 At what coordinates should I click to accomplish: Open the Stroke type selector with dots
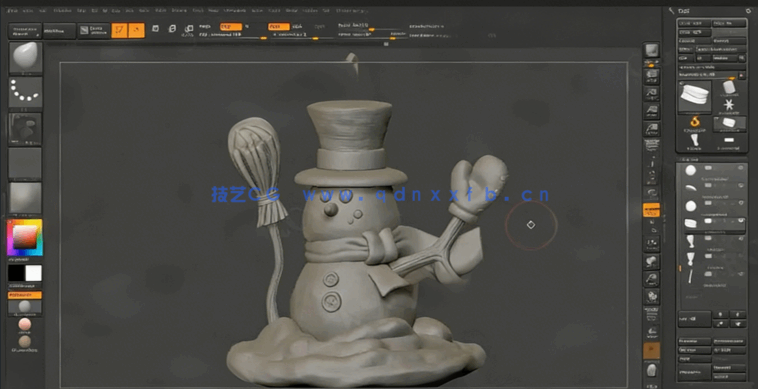[25, 92]
